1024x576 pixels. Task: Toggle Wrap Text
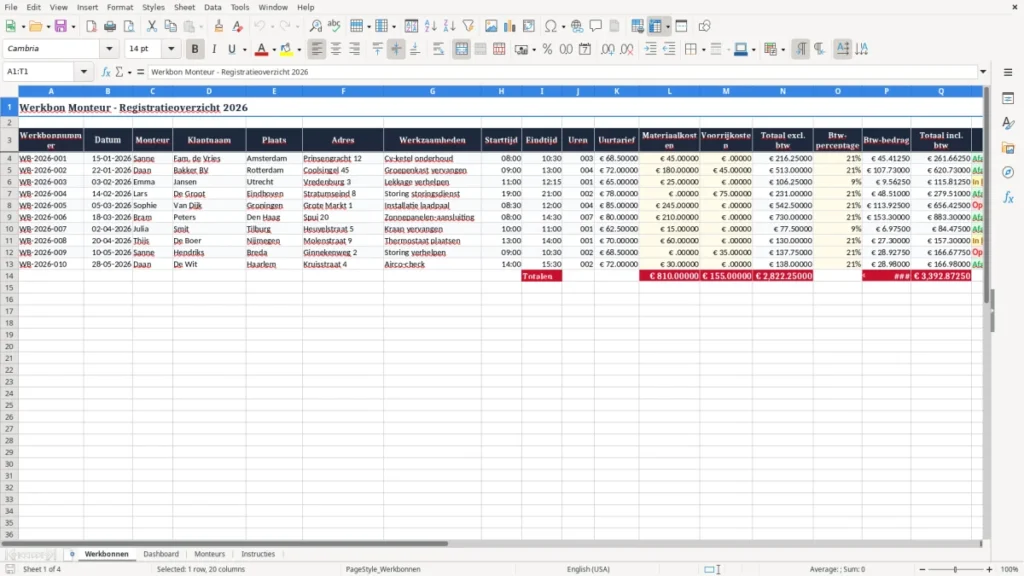coord(438,49)
